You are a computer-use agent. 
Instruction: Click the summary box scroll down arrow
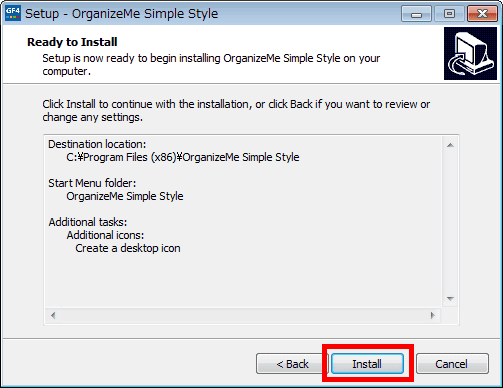click(450, 299)
